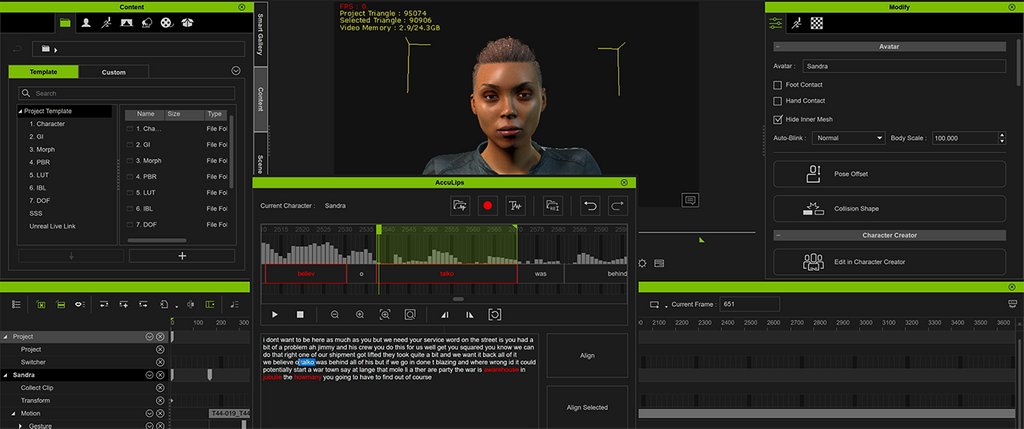Zoom in the AccuLips waveform
Screen dimensions: 1024x429
click(360, 314)
